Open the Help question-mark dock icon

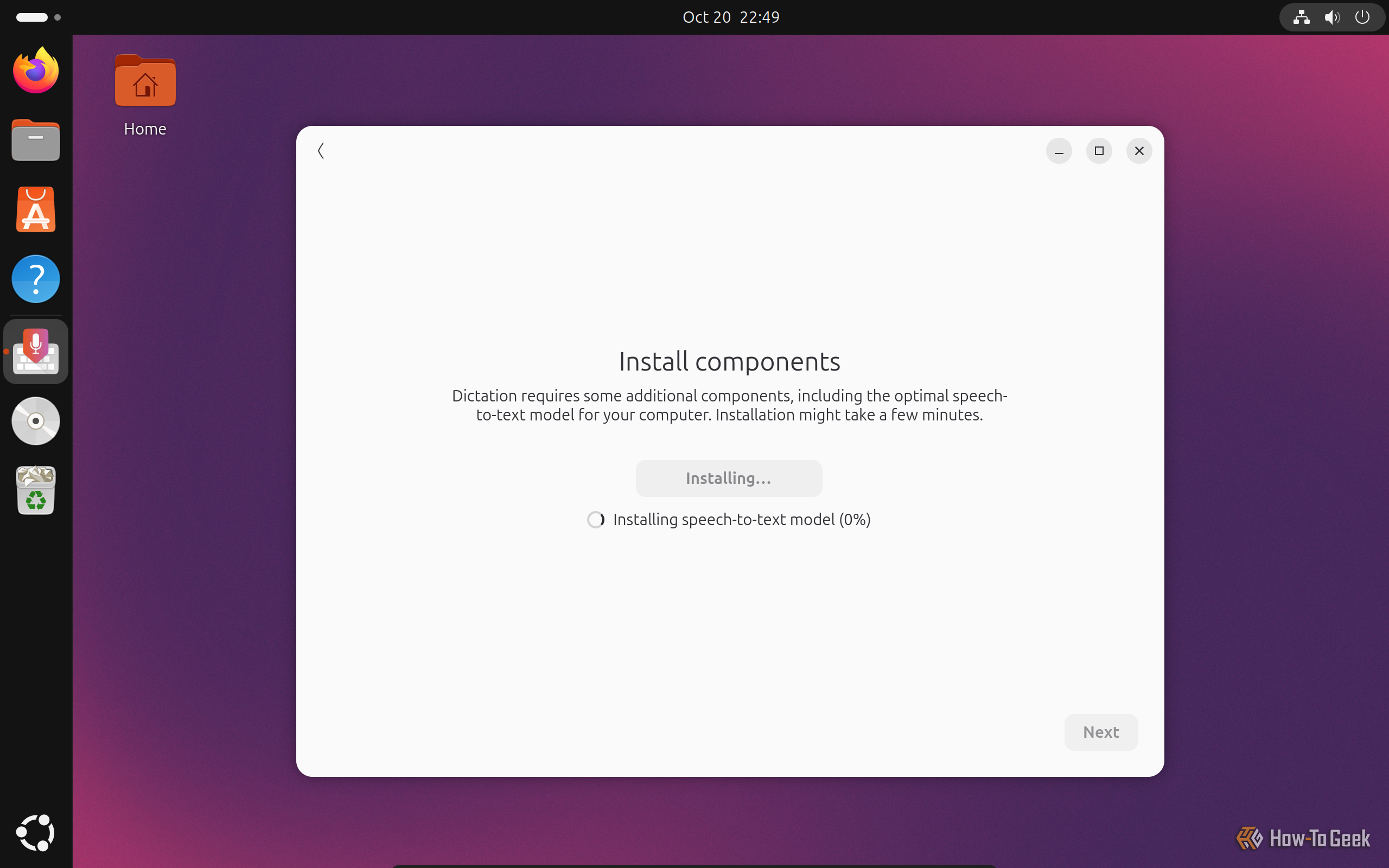coord(36,279)
